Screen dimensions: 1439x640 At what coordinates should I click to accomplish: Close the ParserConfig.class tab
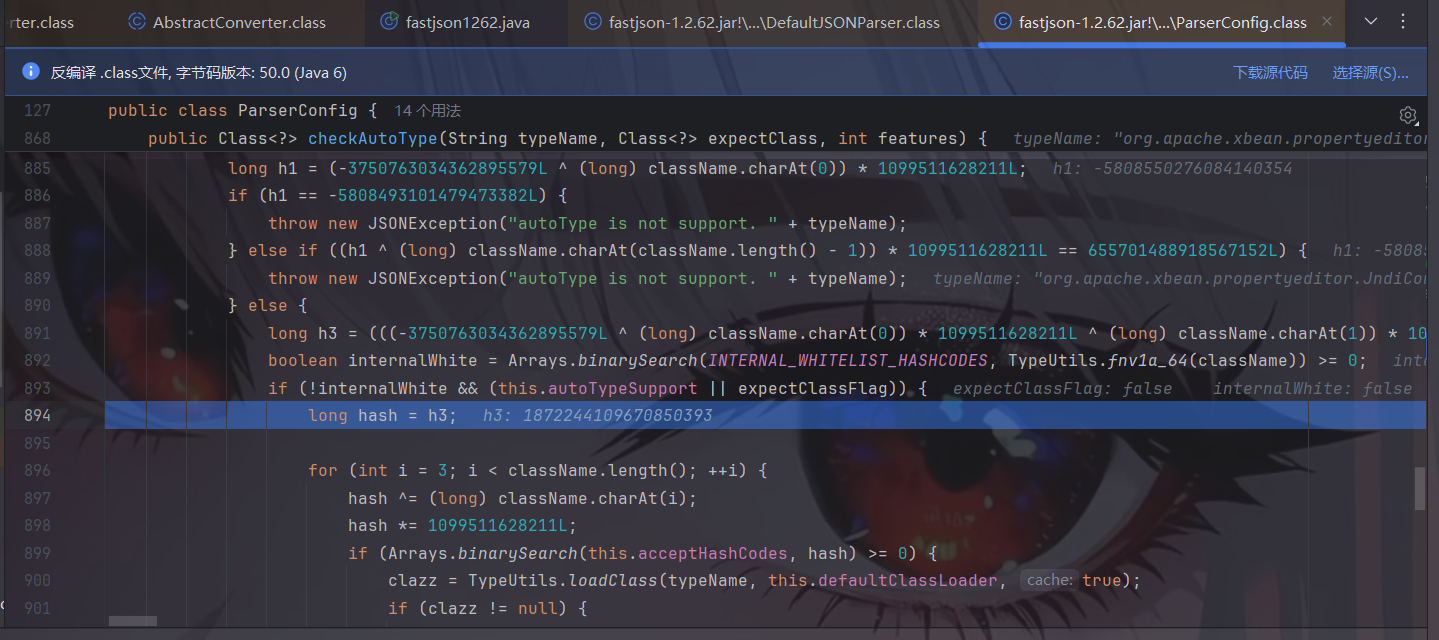pyautogui.click(x=1327, y=22)
